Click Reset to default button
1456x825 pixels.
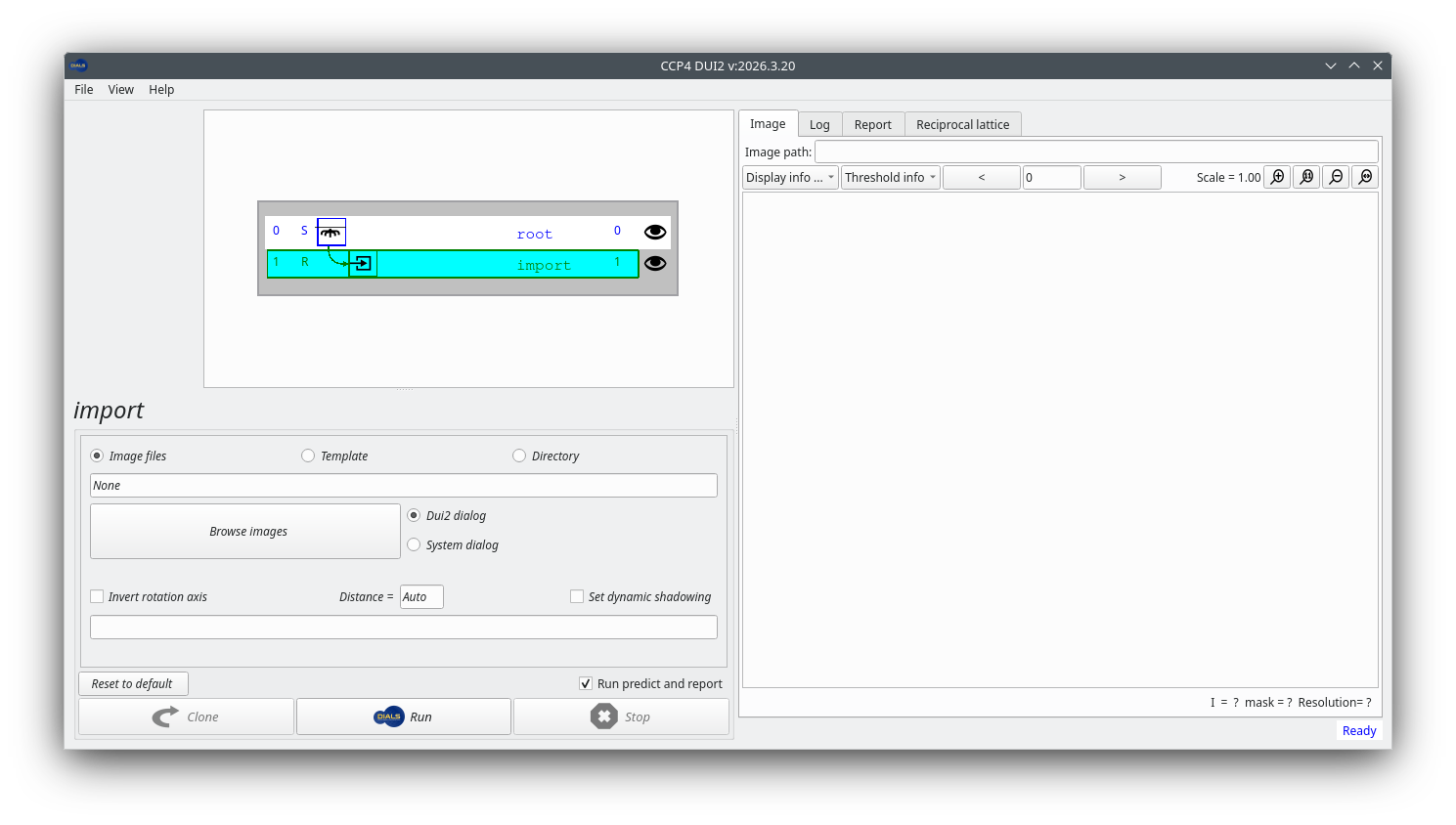pos(133,683)
